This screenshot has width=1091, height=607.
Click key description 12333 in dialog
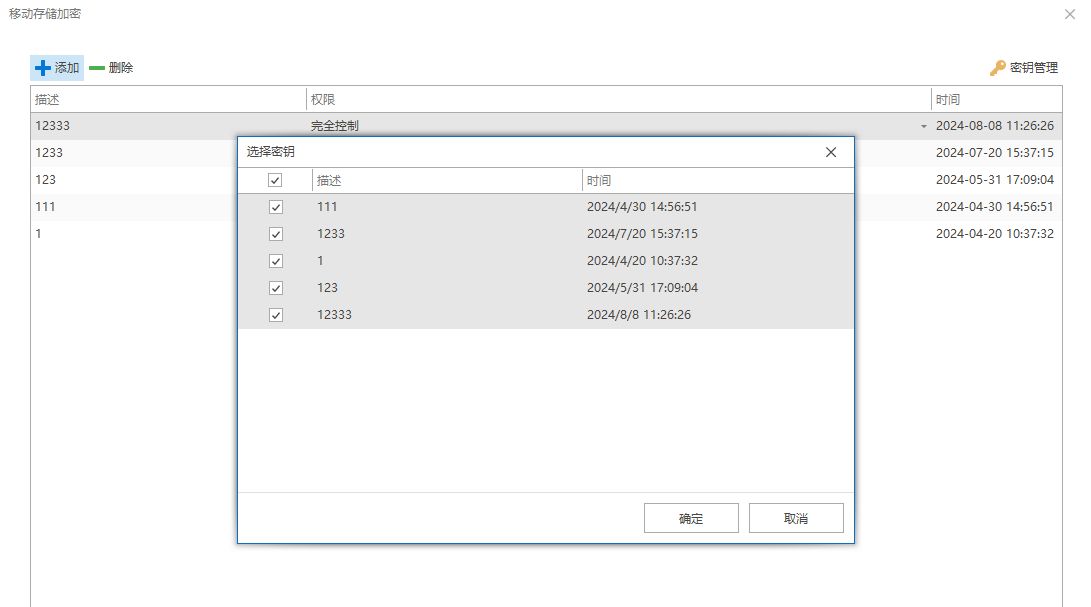[x=334, y=315]
